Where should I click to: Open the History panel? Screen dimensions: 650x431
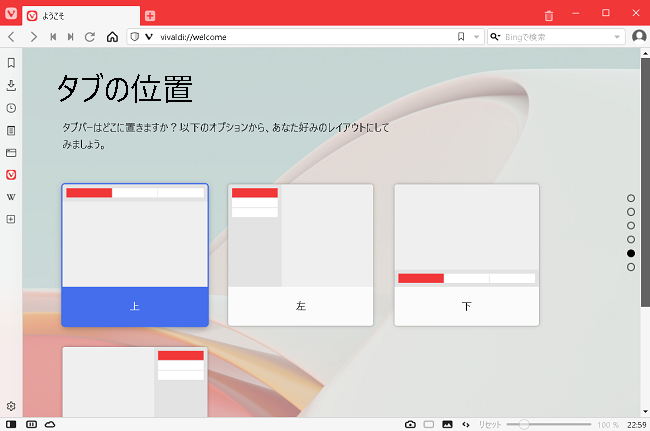click(x=11, y=108)
